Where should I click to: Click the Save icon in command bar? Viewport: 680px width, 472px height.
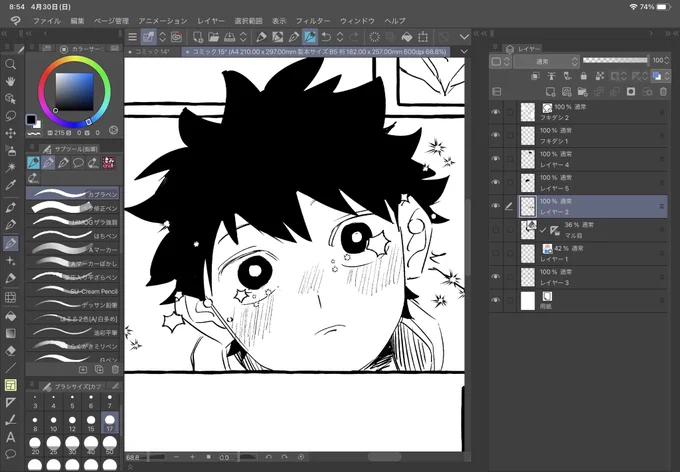pyautogui.click(x=229, y=37)
